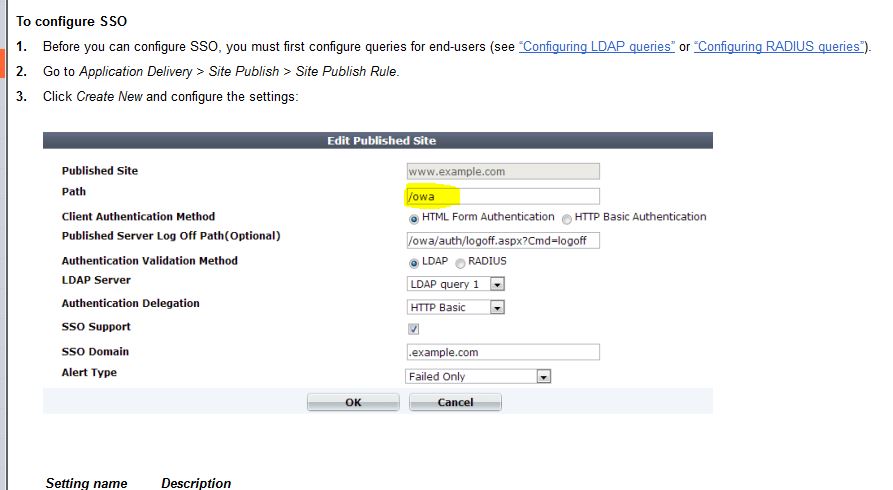
Task: Select HTTP Basic Authentication radio button
Action: 567,218
